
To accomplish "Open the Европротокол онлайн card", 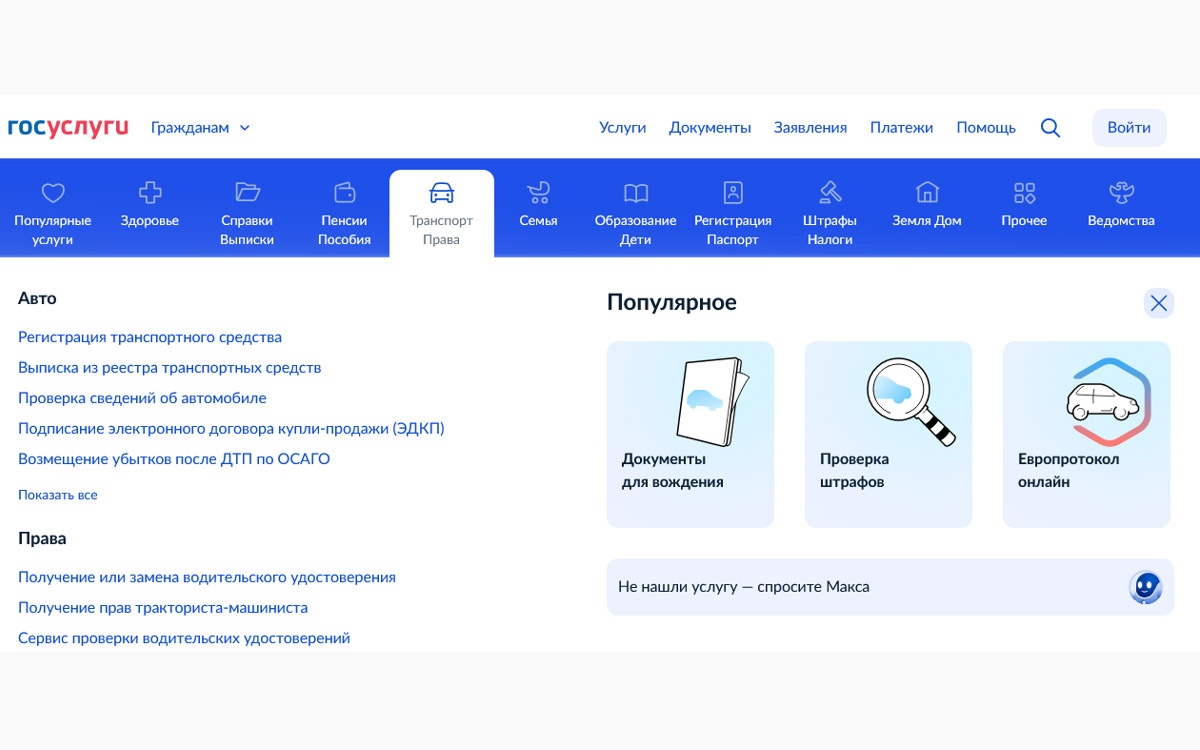I will [x=1086, y=434].
